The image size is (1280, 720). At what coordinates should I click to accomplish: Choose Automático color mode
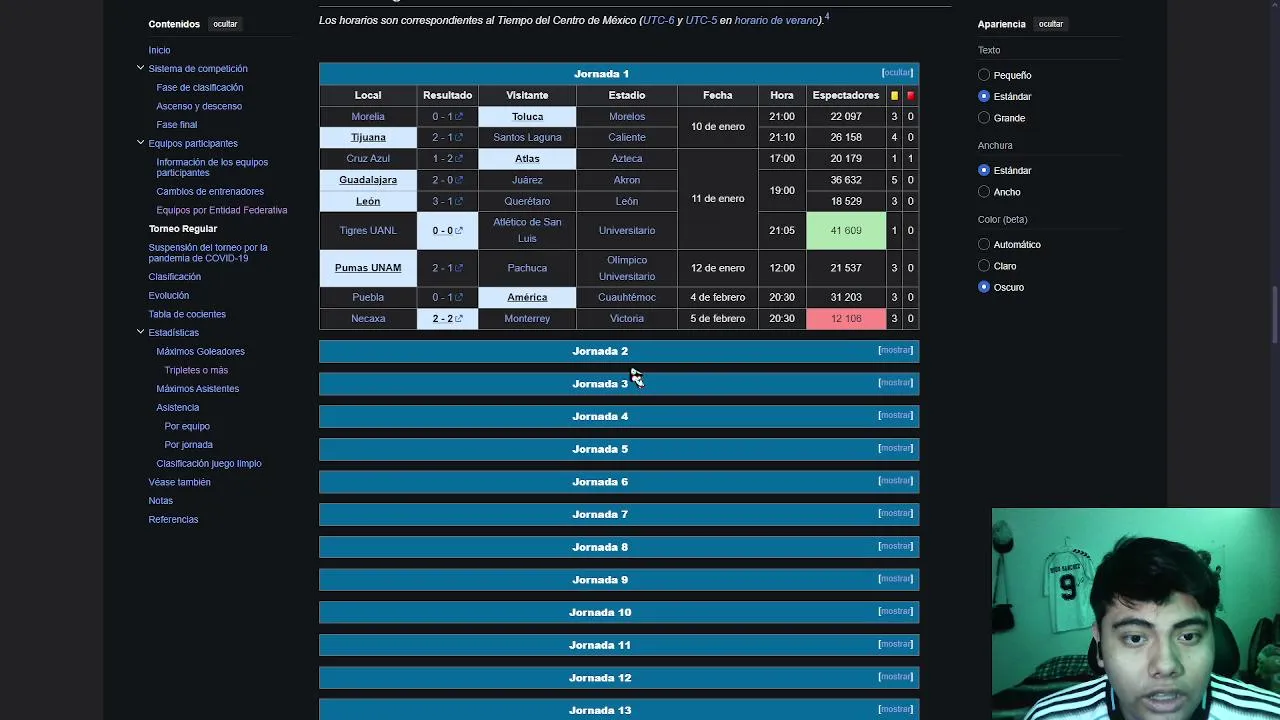(x=984, y=244)
